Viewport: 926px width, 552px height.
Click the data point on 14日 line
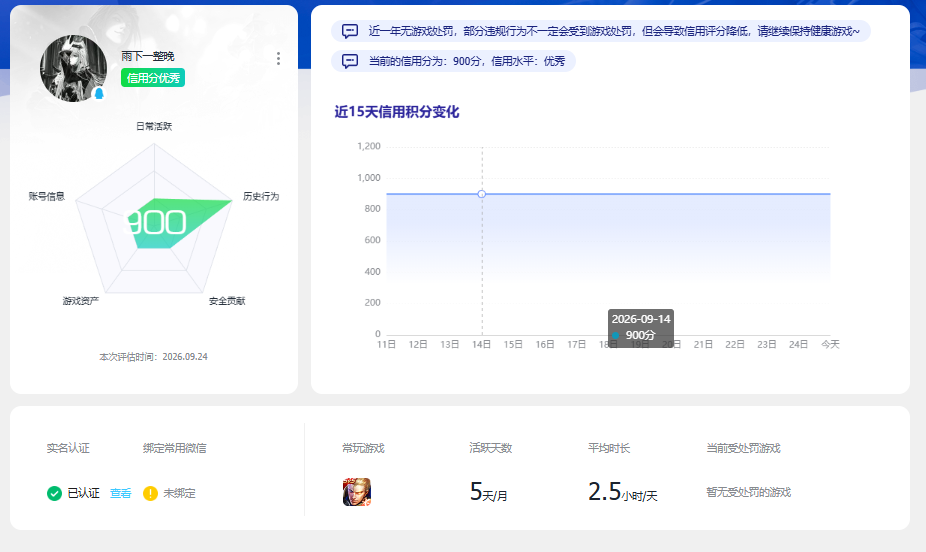[x=482, y=194]
